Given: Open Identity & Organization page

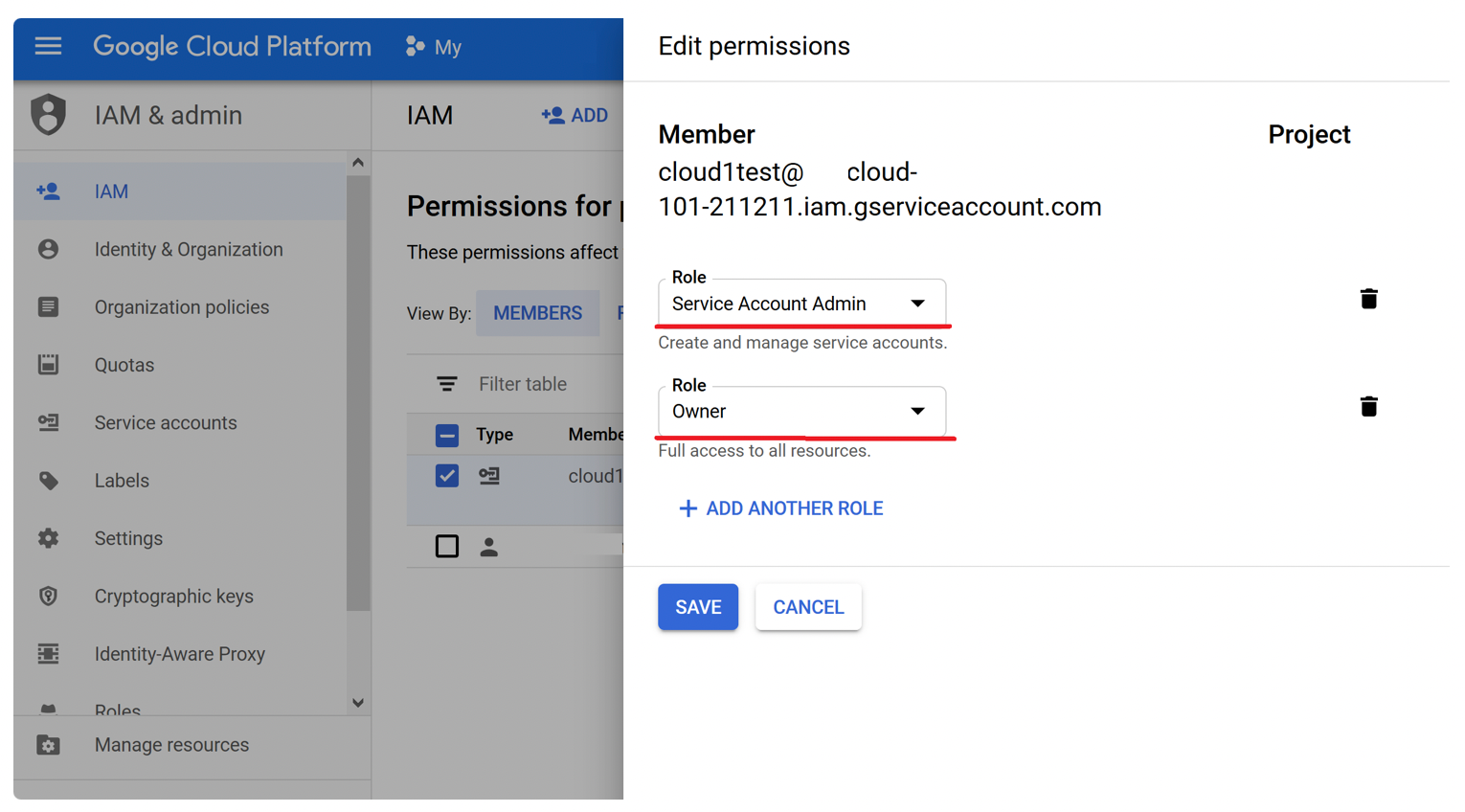Looking at the screenshot, I should click(x=180, y=249).
